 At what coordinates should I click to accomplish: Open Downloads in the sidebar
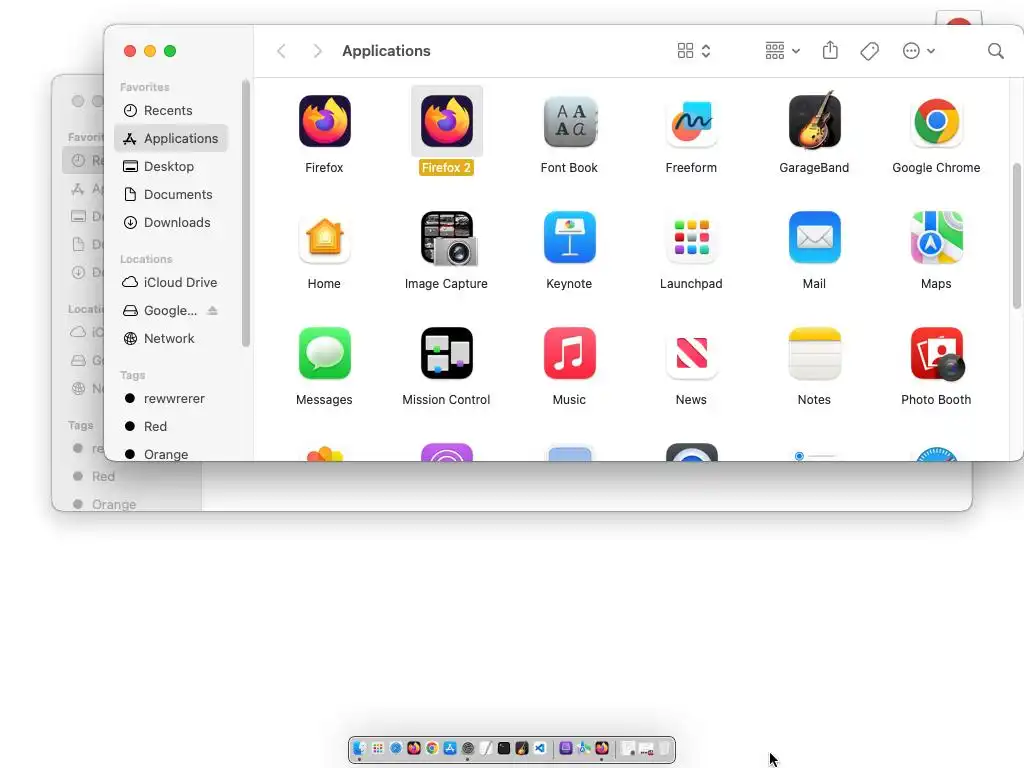[171, 223]
